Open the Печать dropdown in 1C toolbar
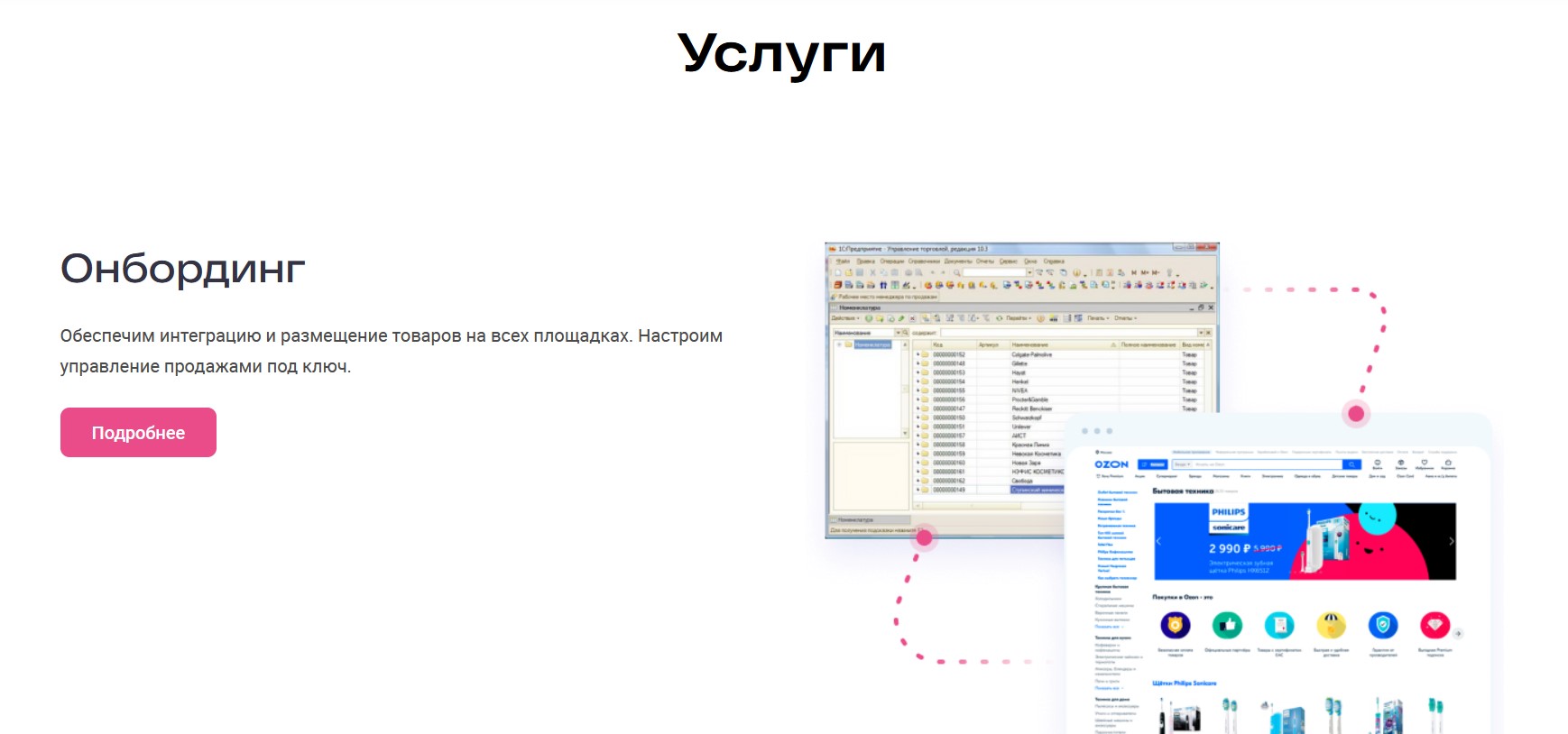This screenshot has width=1568, height=734. click(1098, 318)
